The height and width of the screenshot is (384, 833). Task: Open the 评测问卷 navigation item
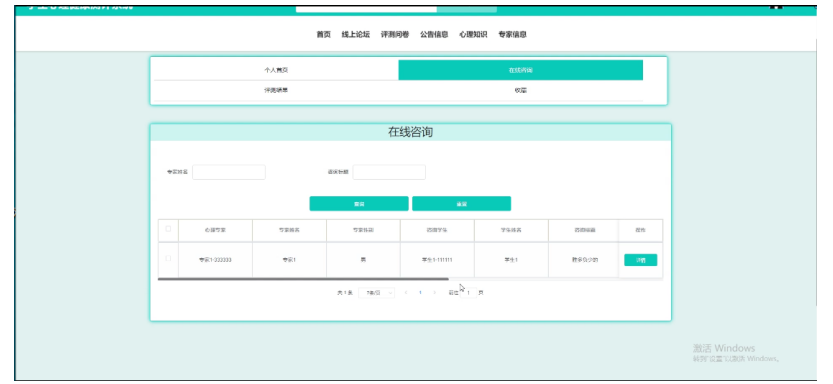(395, 35)
